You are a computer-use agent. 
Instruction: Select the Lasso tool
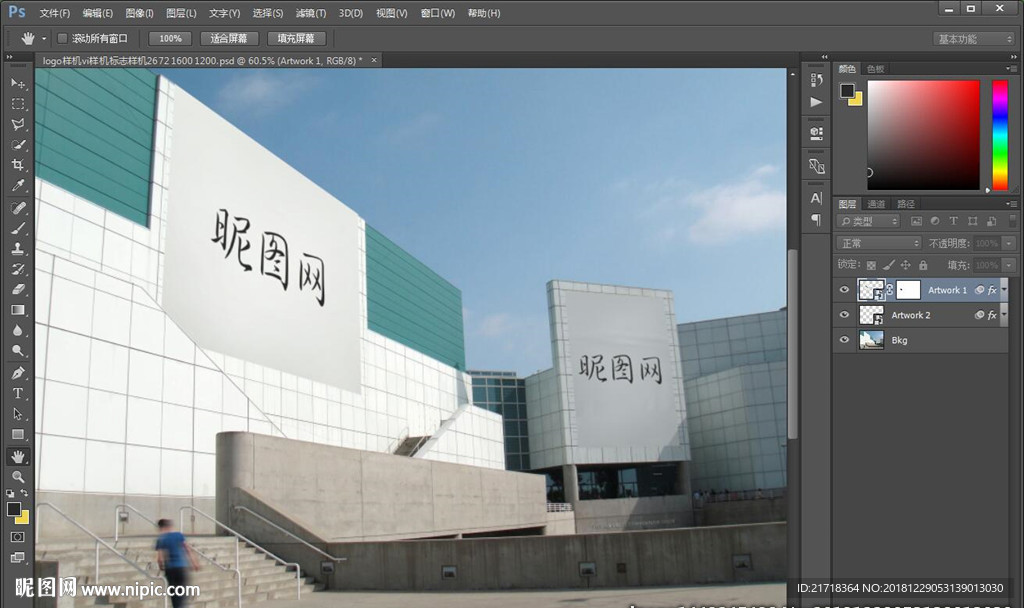18,125
